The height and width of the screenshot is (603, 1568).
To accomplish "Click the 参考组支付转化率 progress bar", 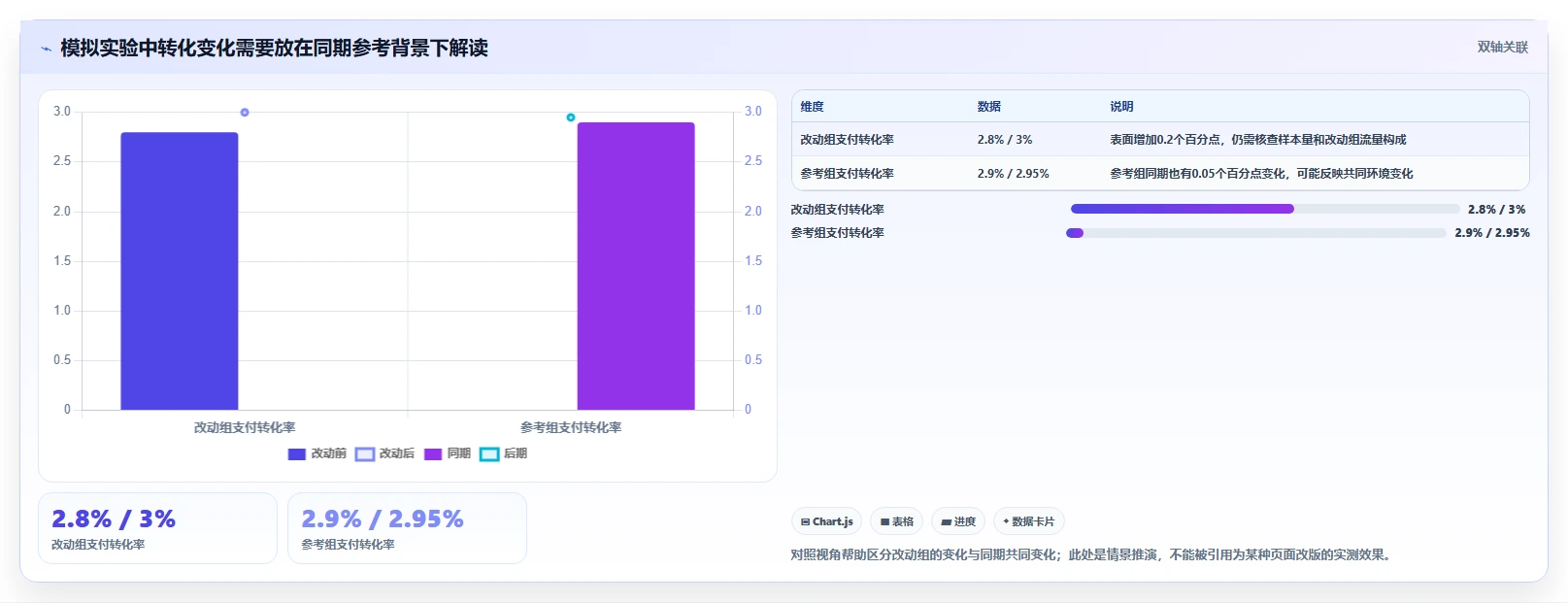I will [1256, 233].
